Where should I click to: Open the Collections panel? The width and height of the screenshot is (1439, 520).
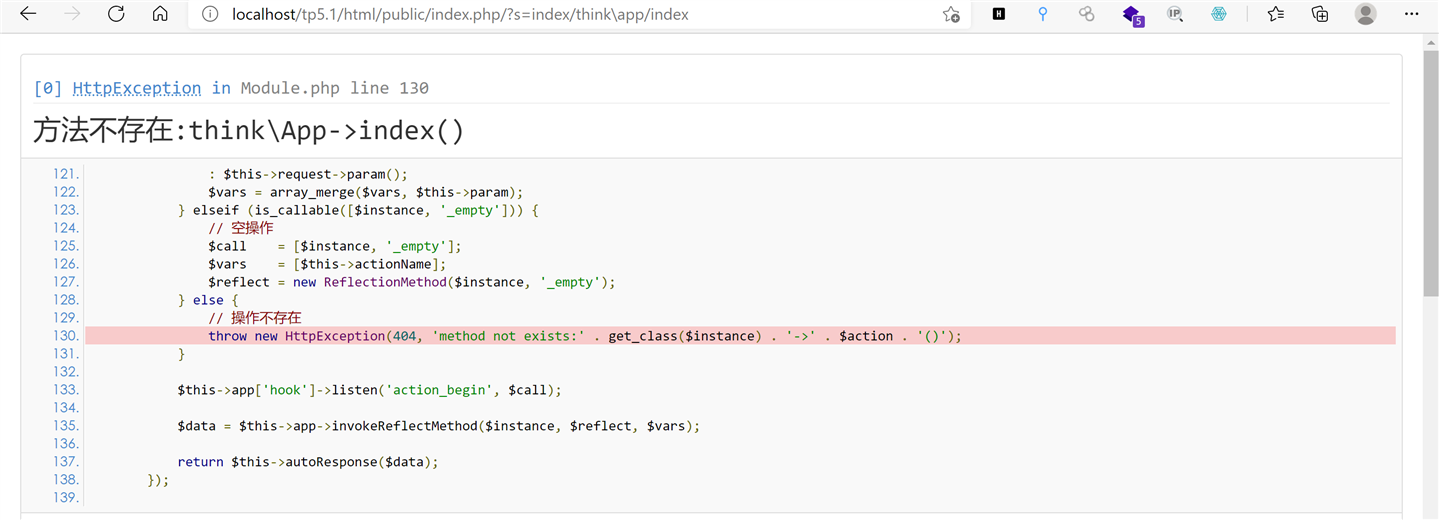click(1320, 14)
